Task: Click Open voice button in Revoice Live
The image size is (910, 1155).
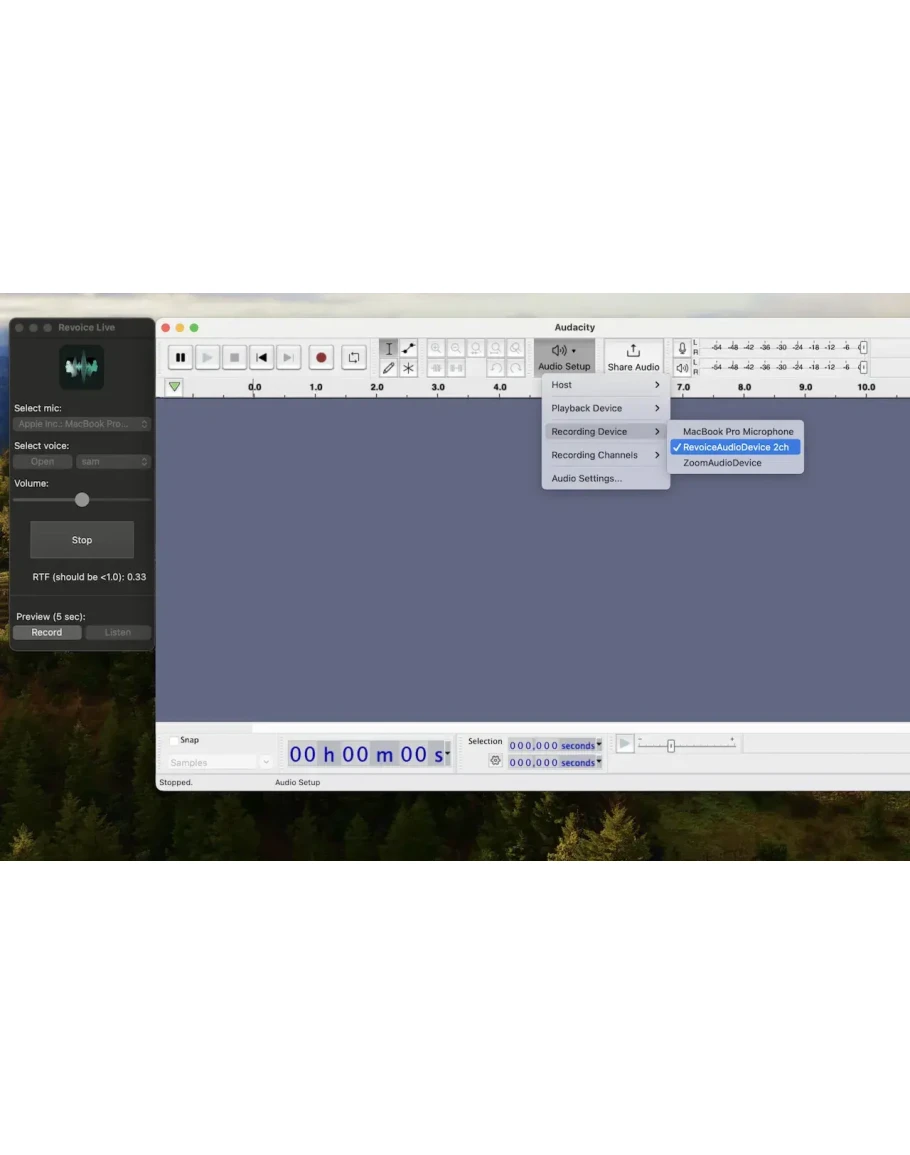Action: (x=43, y=462)
